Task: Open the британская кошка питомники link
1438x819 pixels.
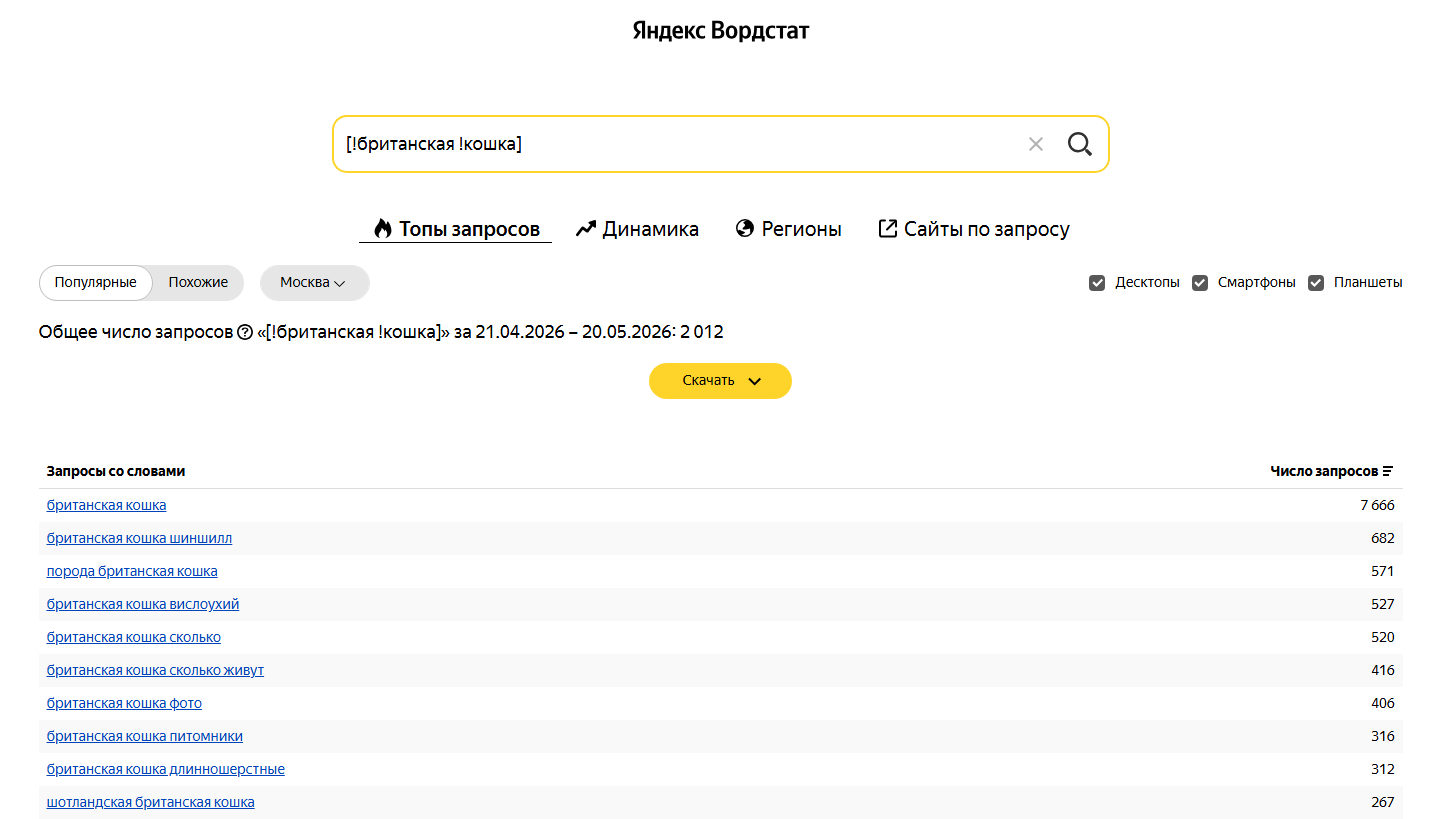Action: coord(145,736)
